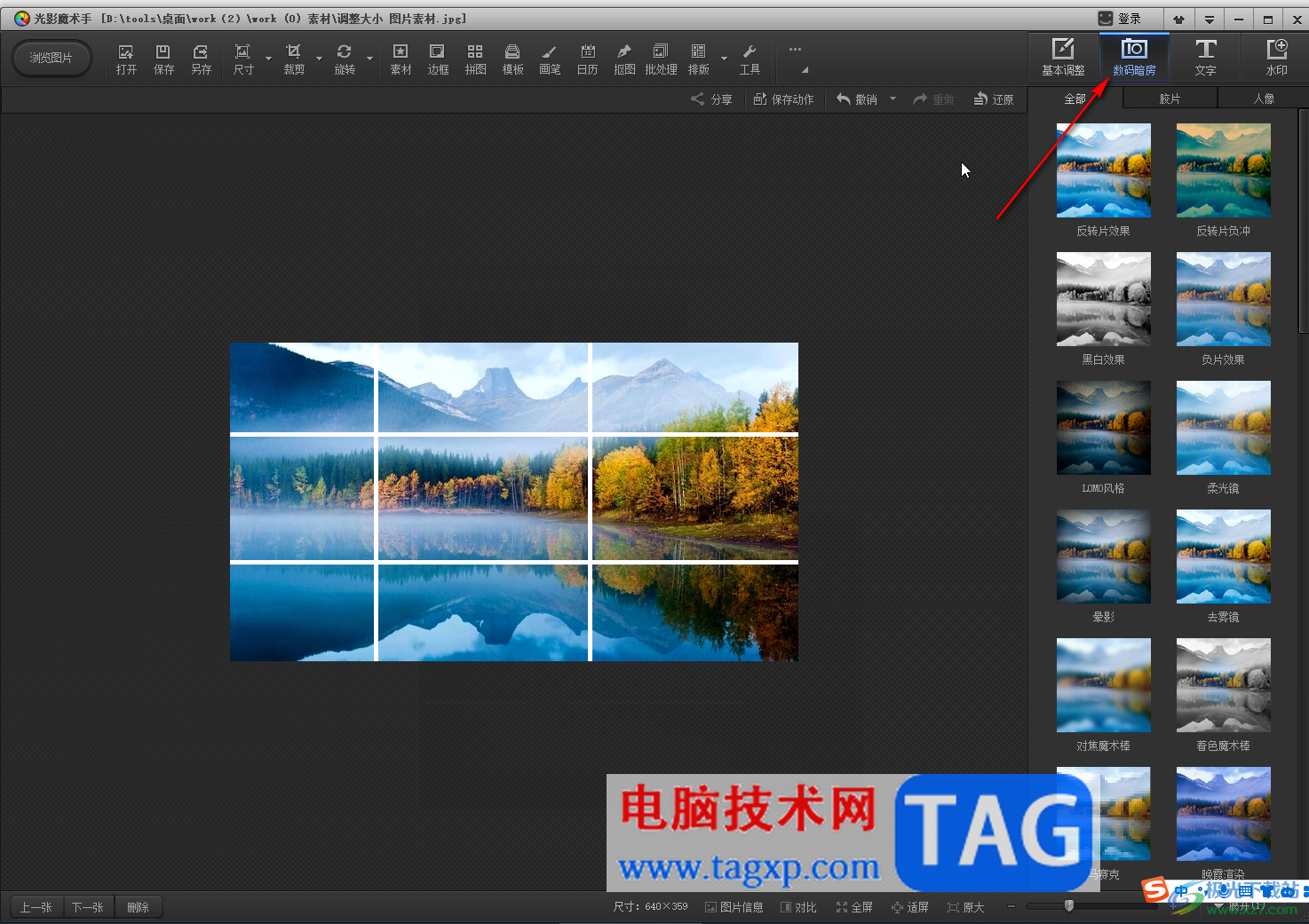Apply 反转片效果 effect thumbnail
Viewport: 1309px width, 924px height.
point(1103,170)
